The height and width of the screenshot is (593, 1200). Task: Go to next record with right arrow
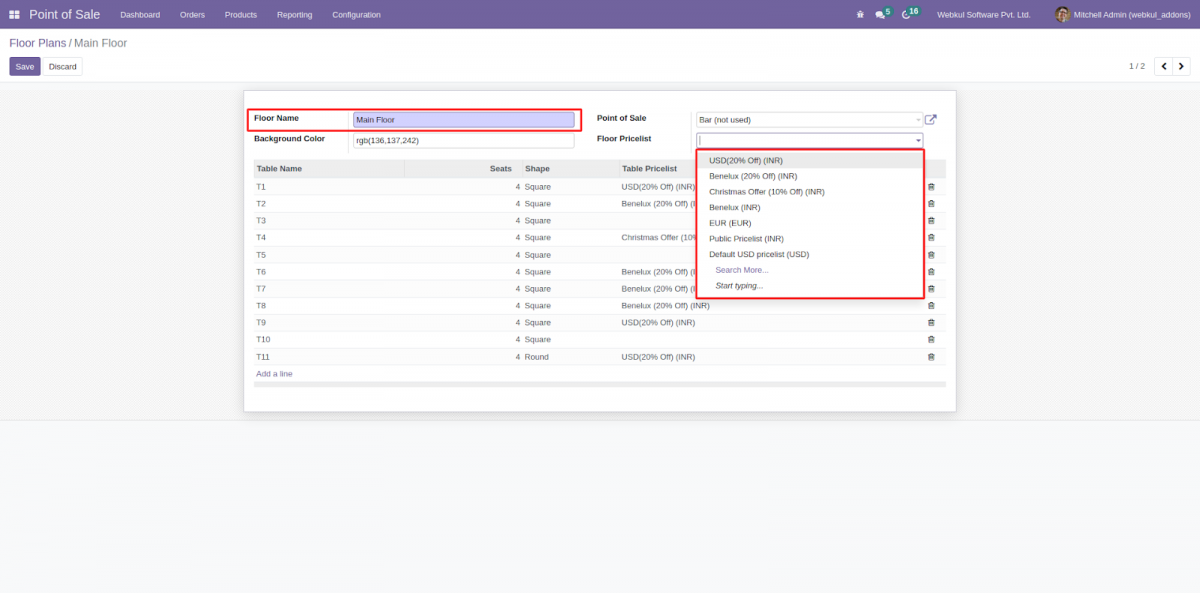(x=1181, y=65)
